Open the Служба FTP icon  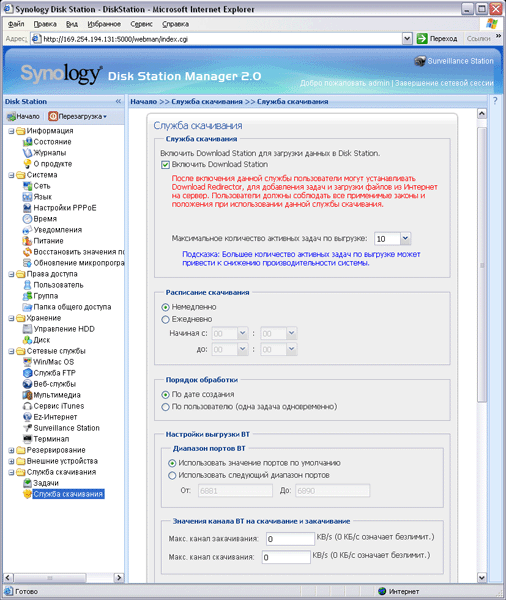[27, 373]
